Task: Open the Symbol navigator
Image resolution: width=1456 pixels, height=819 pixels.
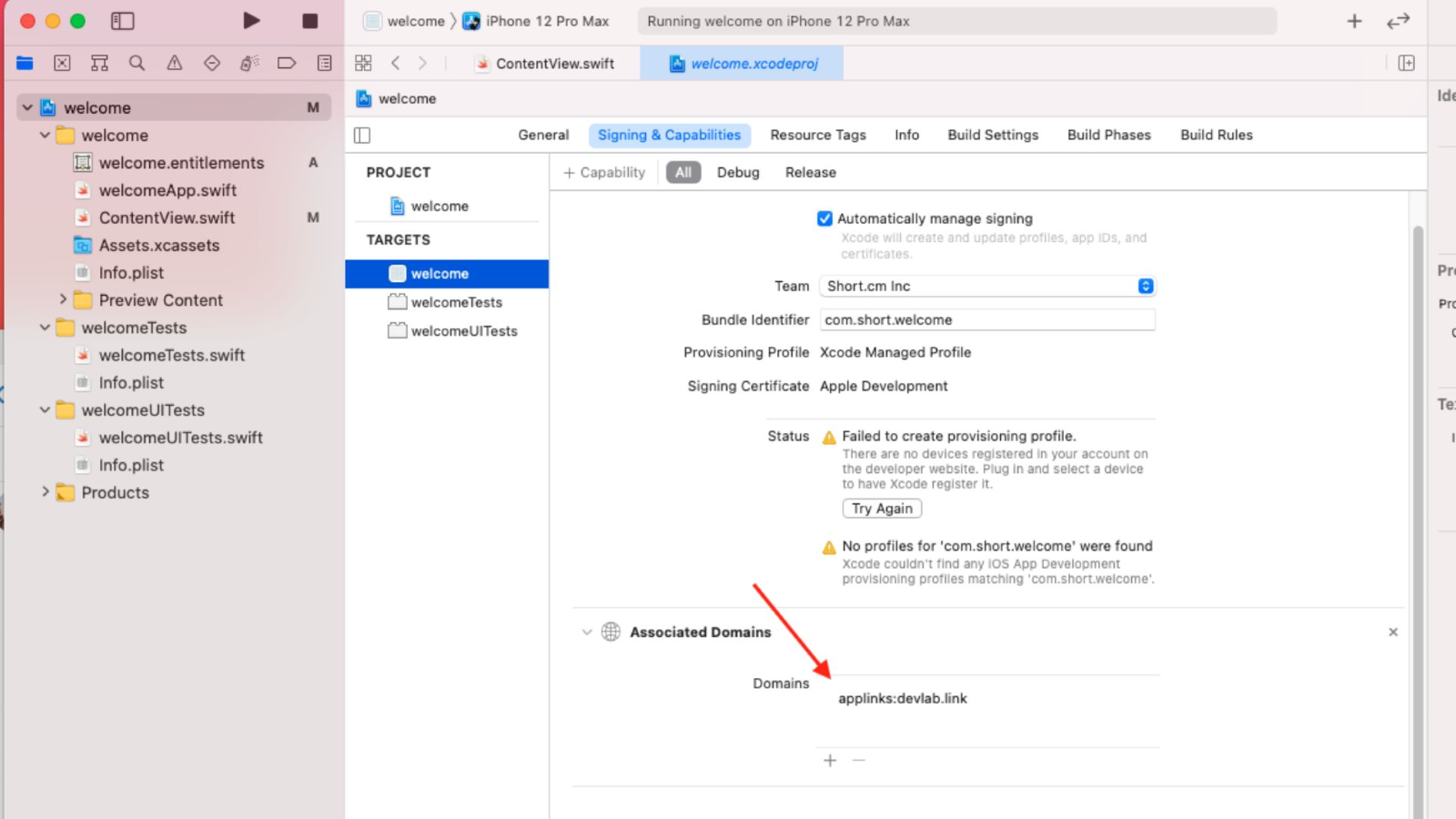Action: click(x=99, y=63)
